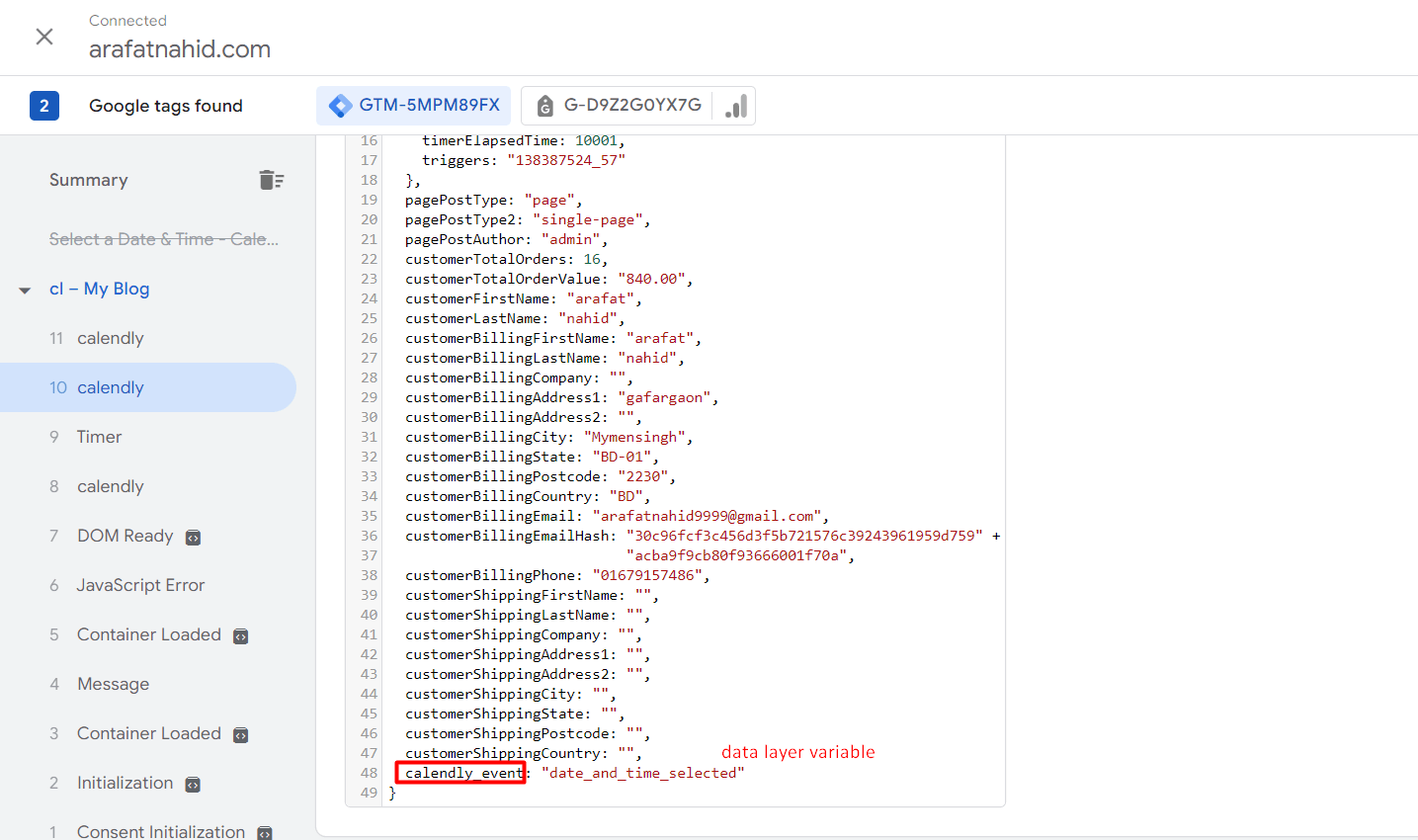Click the customerTotalOrders value 16
The width and height of the screenshot is (1418, 840).
coord(592,259)
